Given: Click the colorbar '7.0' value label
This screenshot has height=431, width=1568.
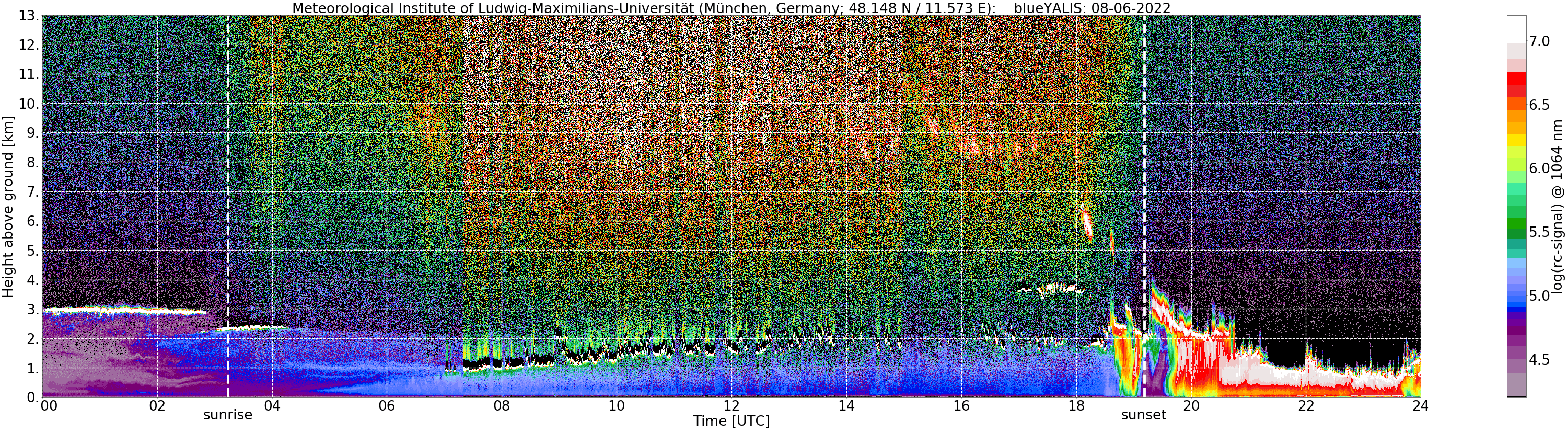Looking at the screenshot, I should [1539, 41].
